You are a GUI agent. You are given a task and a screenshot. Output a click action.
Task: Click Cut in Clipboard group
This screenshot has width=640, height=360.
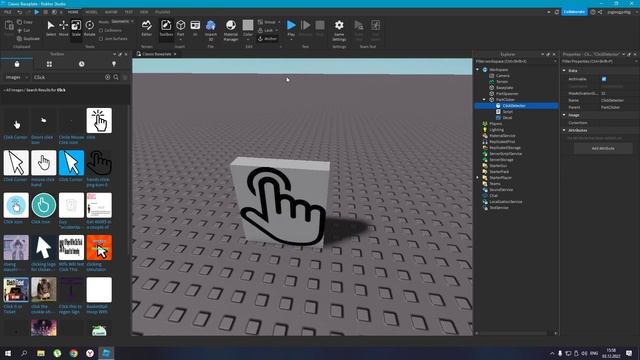tap(24, 31)
